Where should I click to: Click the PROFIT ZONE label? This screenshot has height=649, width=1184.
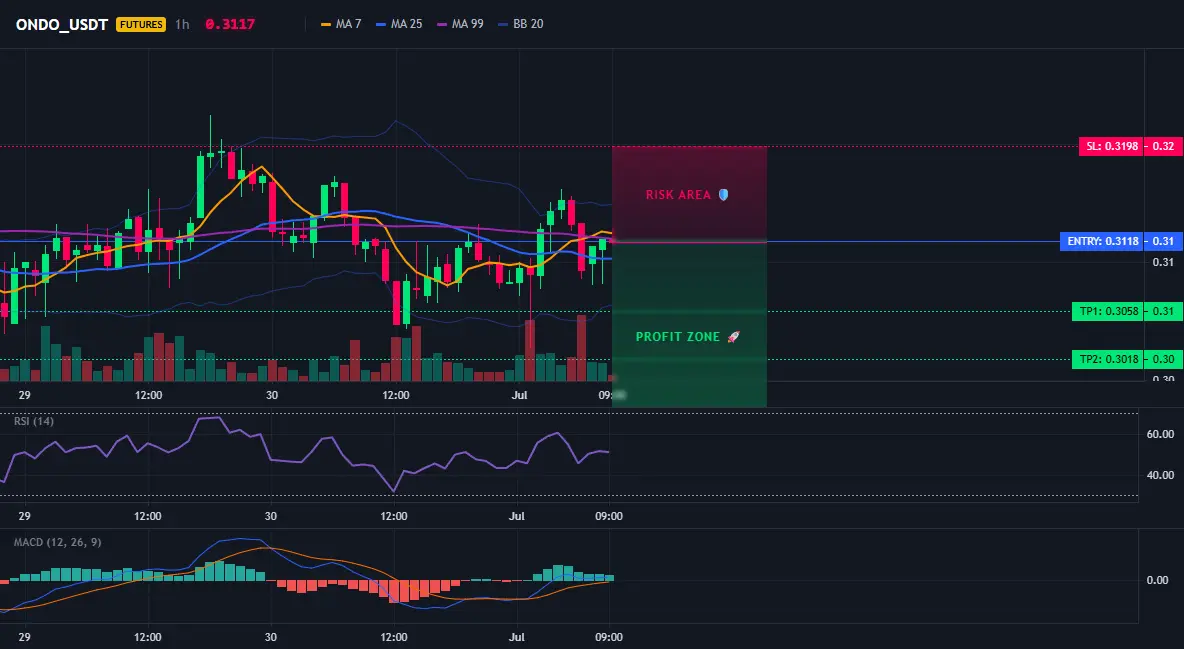pyautogui.click(x=678, y=337)
